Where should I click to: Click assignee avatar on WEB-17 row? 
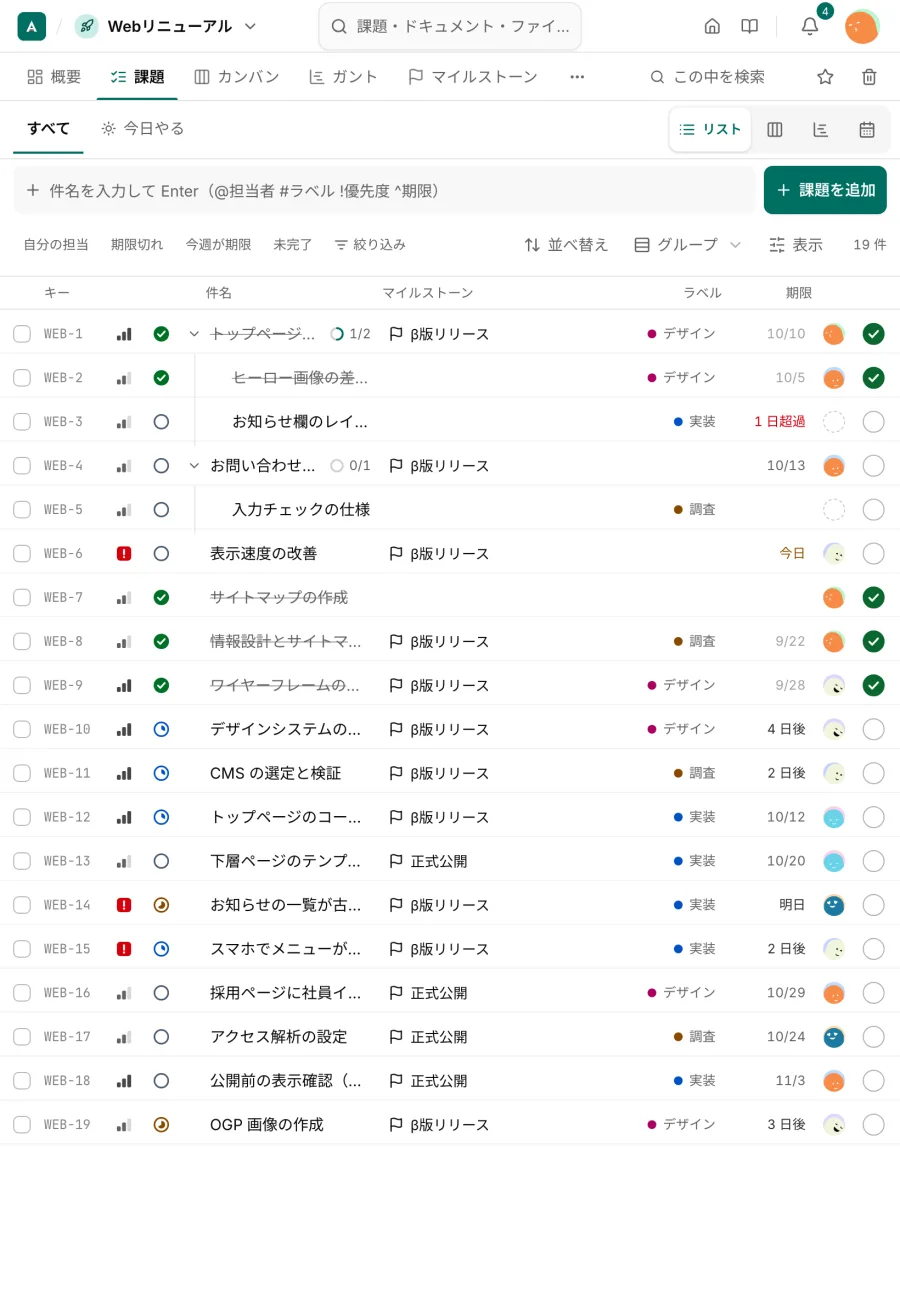pyautogui.click(x=833, y=1036)
